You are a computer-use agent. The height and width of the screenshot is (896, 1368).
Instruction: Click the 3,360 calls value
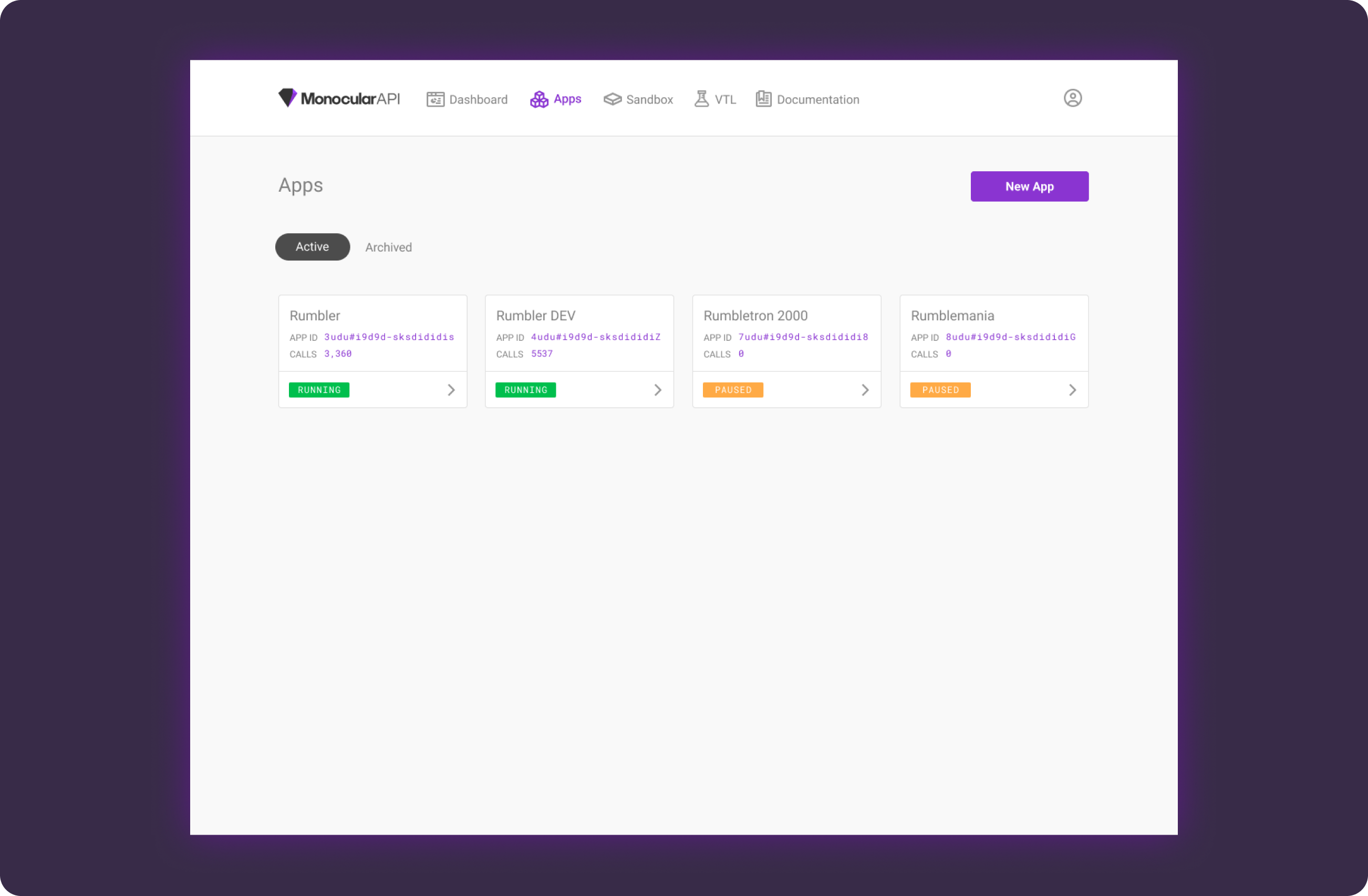tap(338, 354)
